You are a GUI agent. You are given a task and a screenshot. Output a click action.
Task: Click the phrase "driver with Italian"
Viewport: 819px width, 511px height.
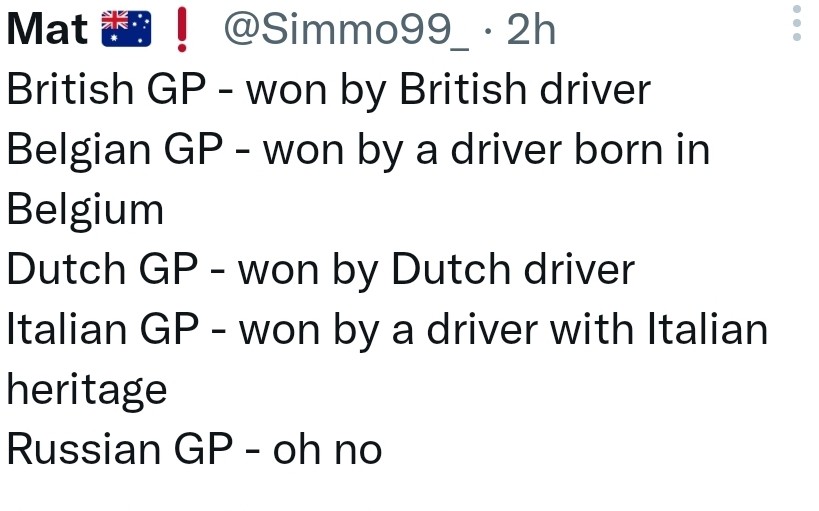(596, 330)
